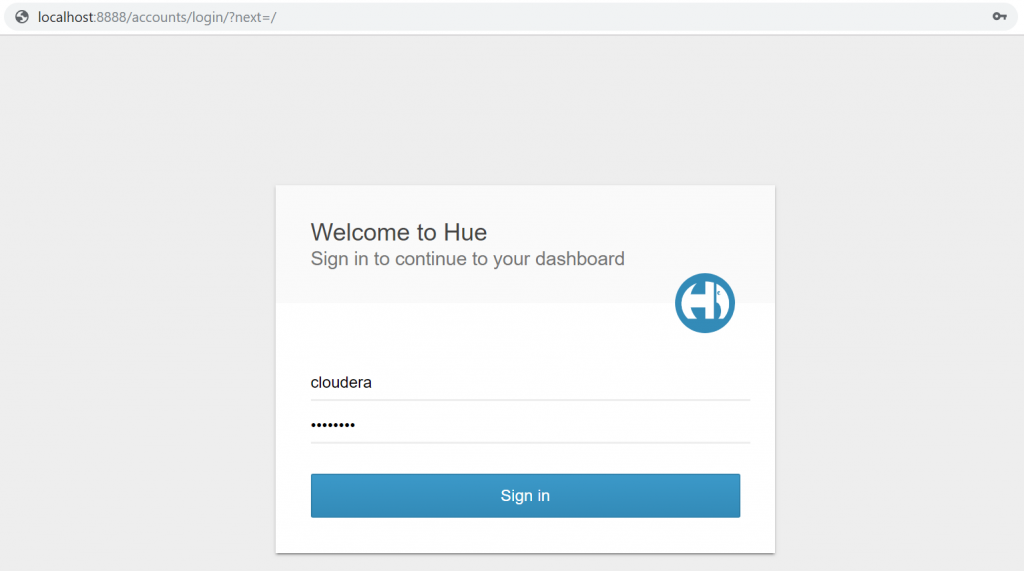
Task: Click the globe site information icon
Action: pyautogui.click(x=22, y=17)
